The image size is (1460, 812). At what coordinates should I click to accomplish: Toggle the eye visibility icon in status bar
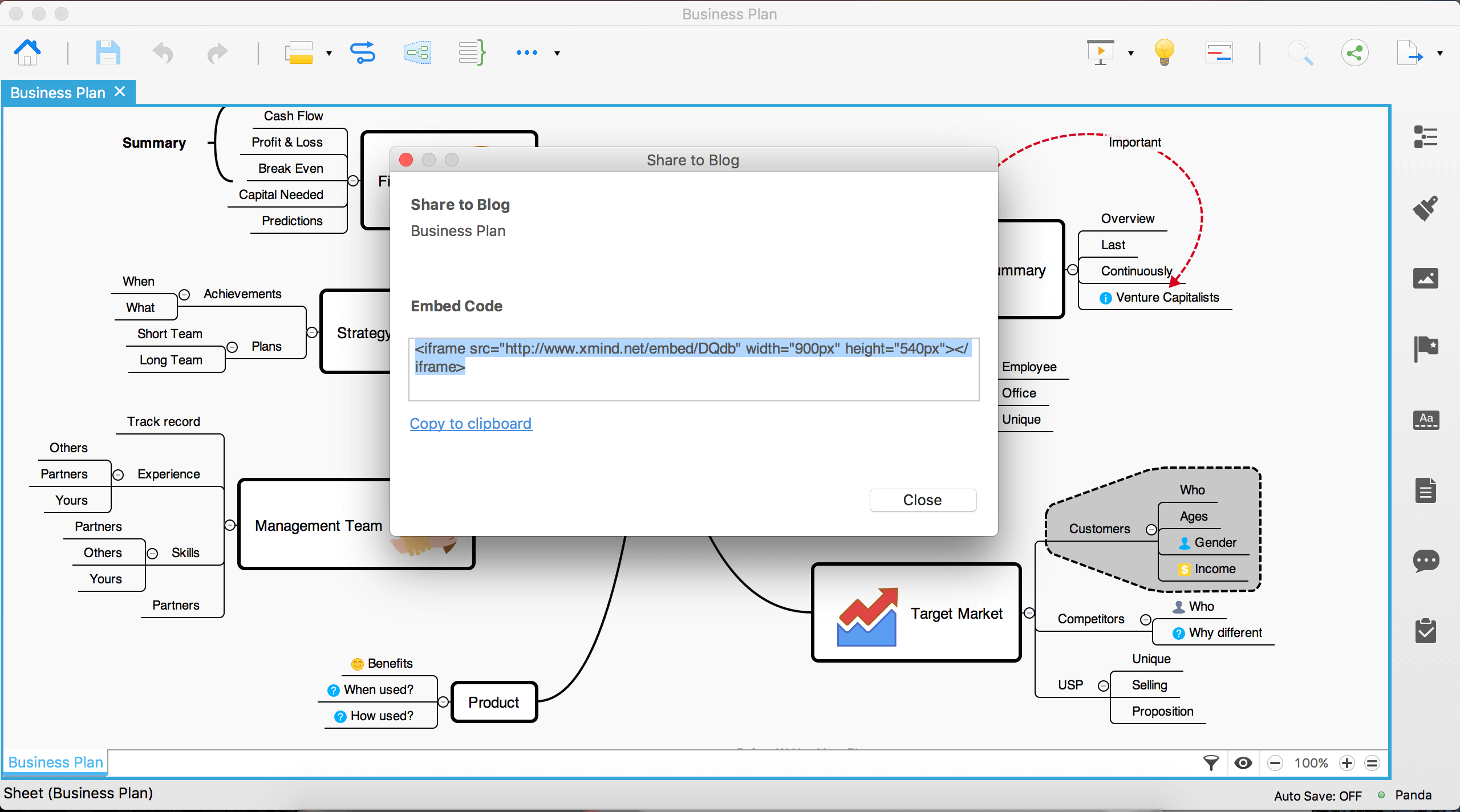(1243, 763)
